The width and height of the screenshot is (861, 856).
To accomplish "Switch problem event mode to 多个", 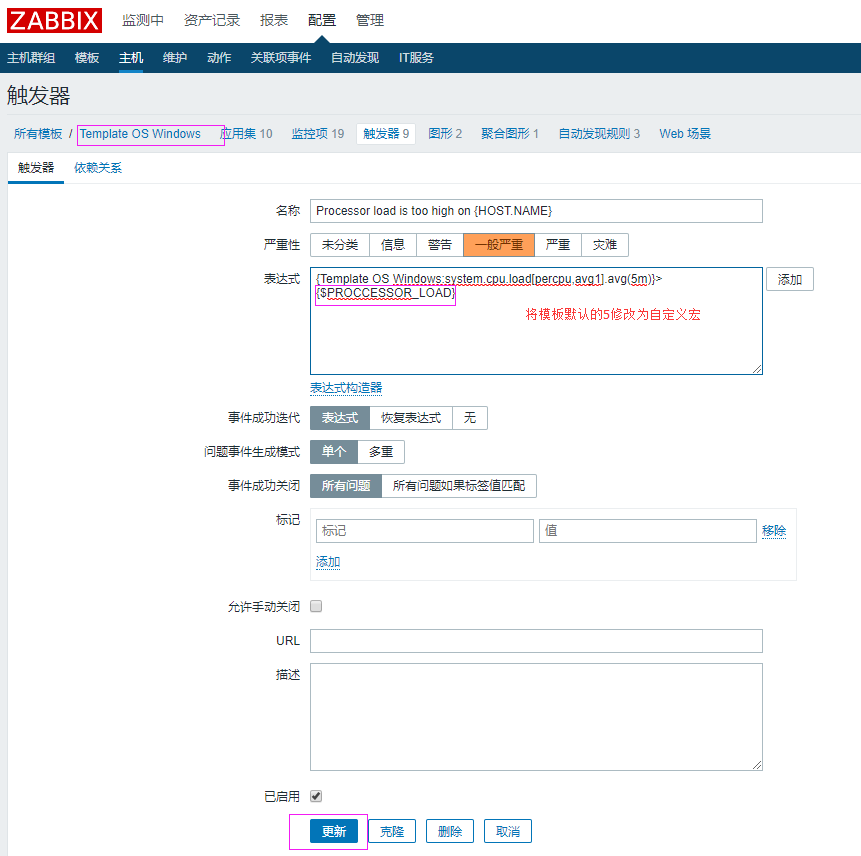I will [x=380, y=452].
